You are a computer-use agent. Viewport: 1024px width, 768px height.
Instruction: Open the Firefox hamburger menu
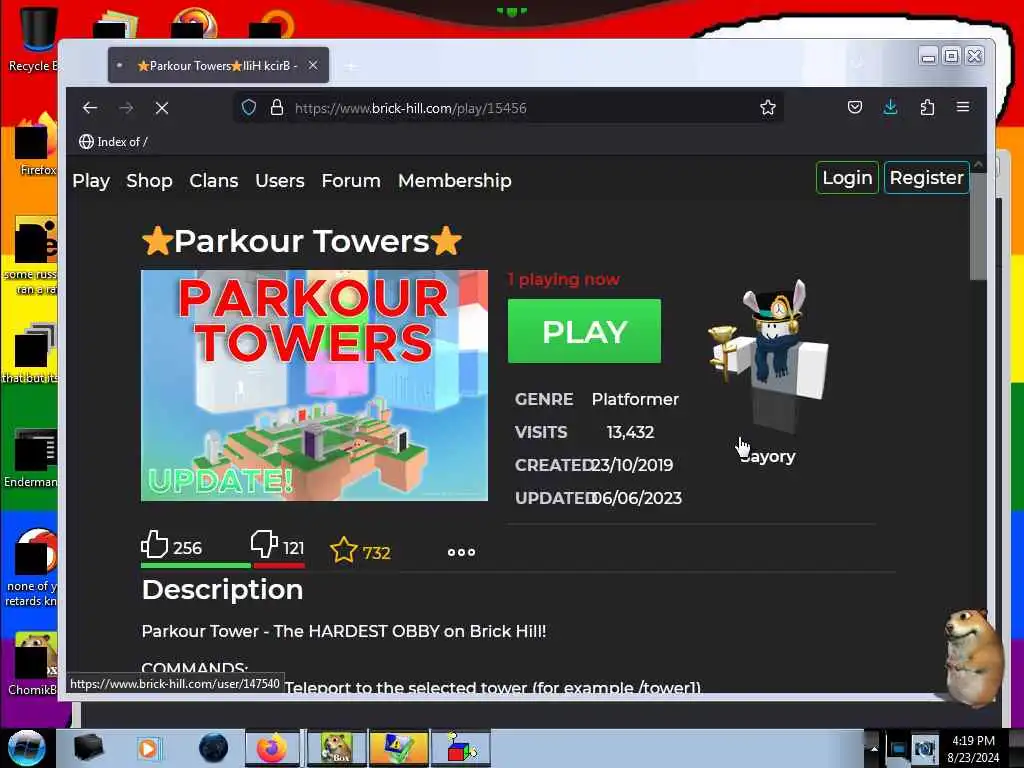click(963, 107)
